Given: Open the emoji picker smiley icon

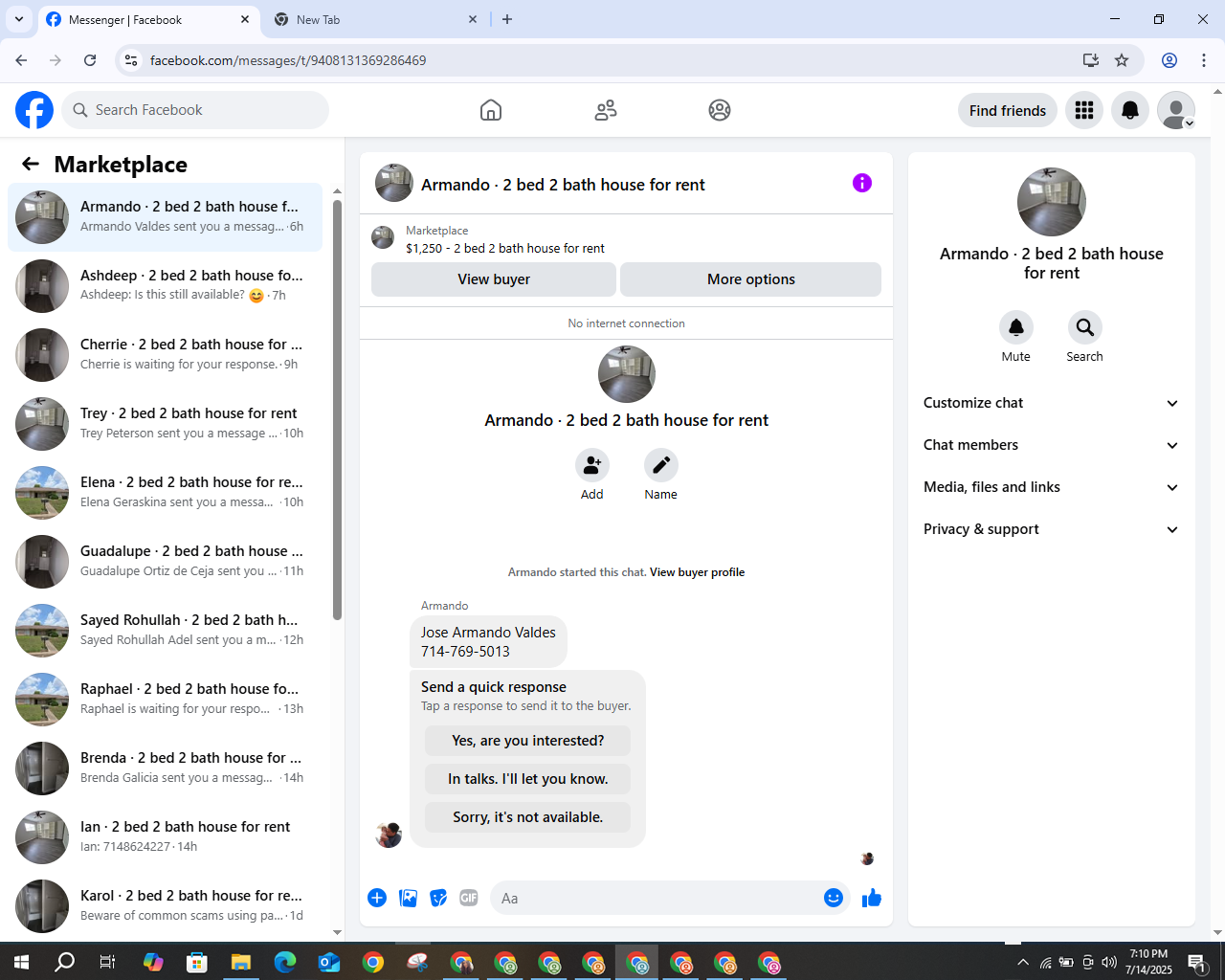Looking at the screenshot, I should (834, 898).
